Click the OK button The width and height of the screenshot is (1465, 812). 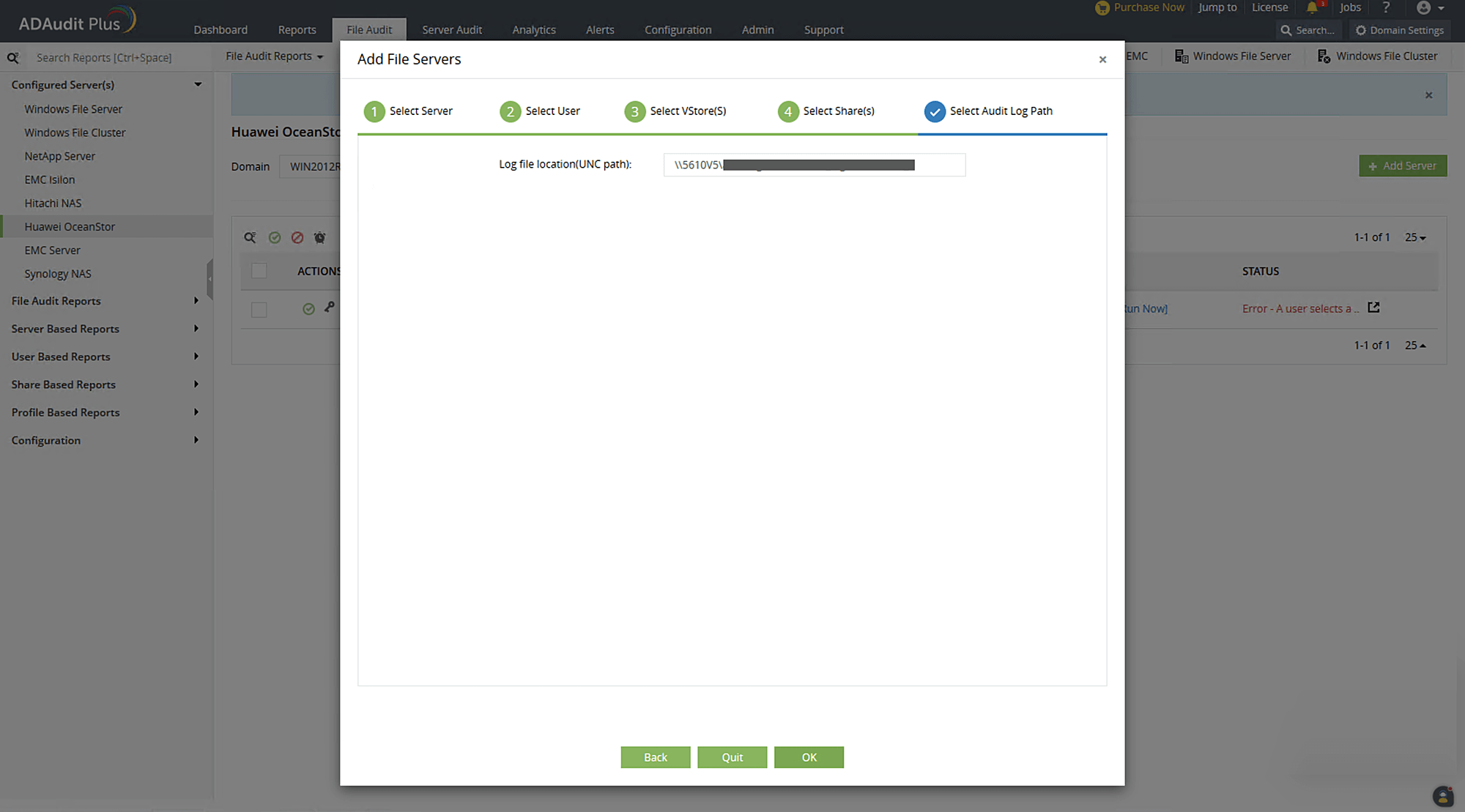809,757
